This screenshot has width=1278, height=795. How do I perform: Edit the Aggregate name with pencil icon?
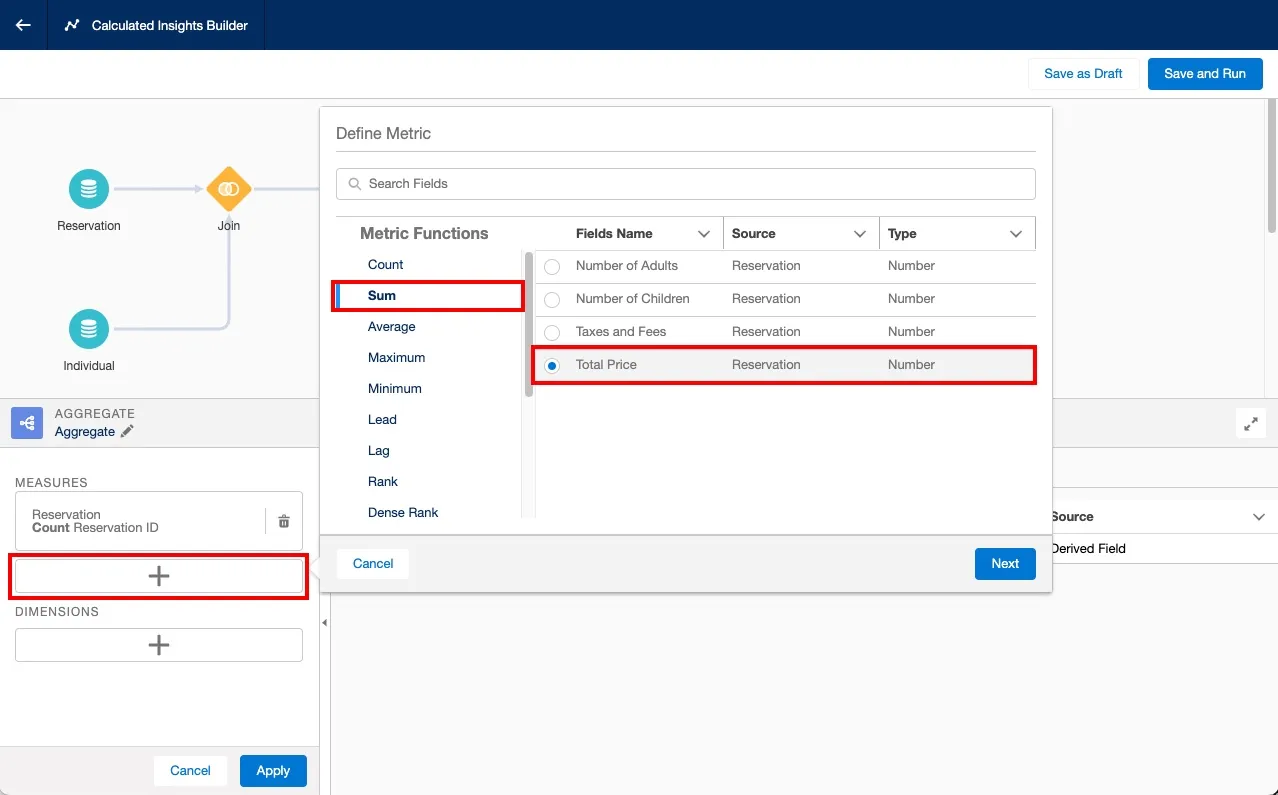[127, 432]
